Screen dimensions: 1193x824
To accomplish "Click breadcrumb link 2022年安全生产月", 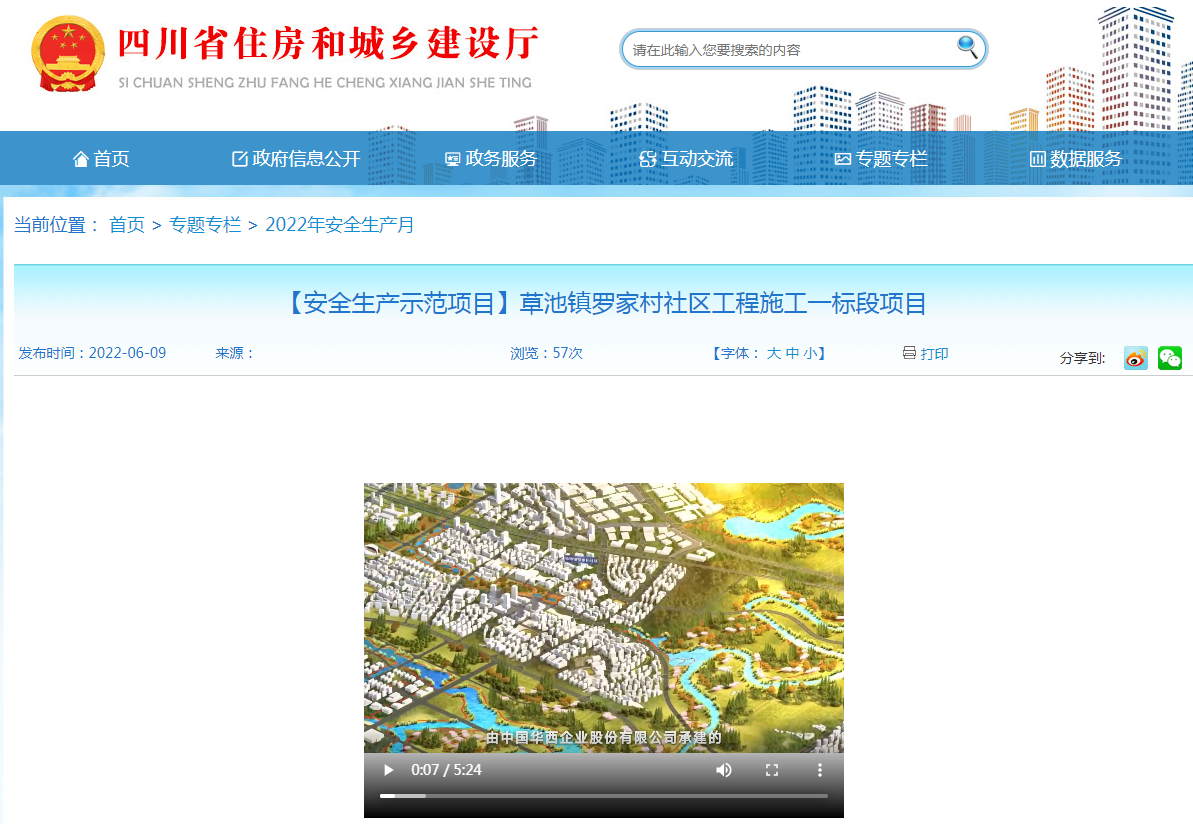I will [339, 225].
